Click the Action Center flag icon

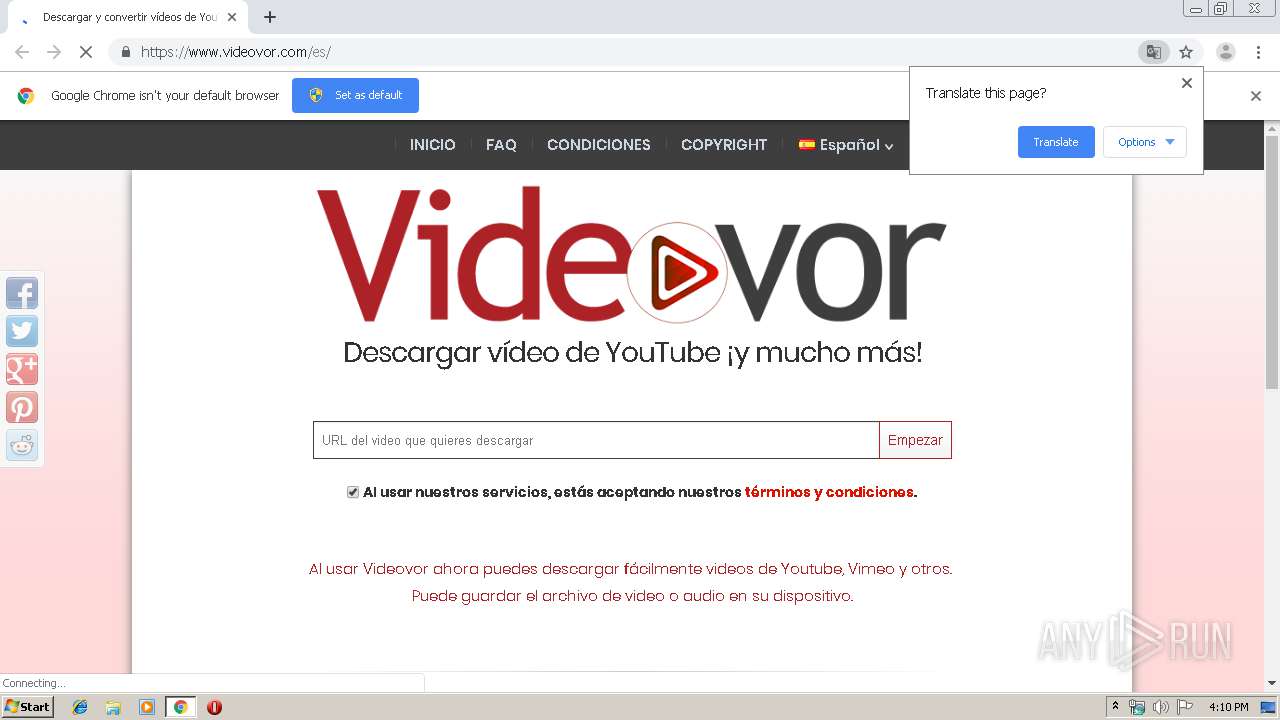(1184, 707)
